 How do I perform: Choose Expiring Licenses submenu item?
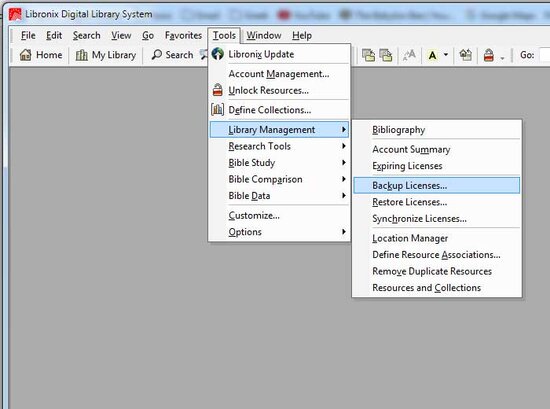point(437,166)
